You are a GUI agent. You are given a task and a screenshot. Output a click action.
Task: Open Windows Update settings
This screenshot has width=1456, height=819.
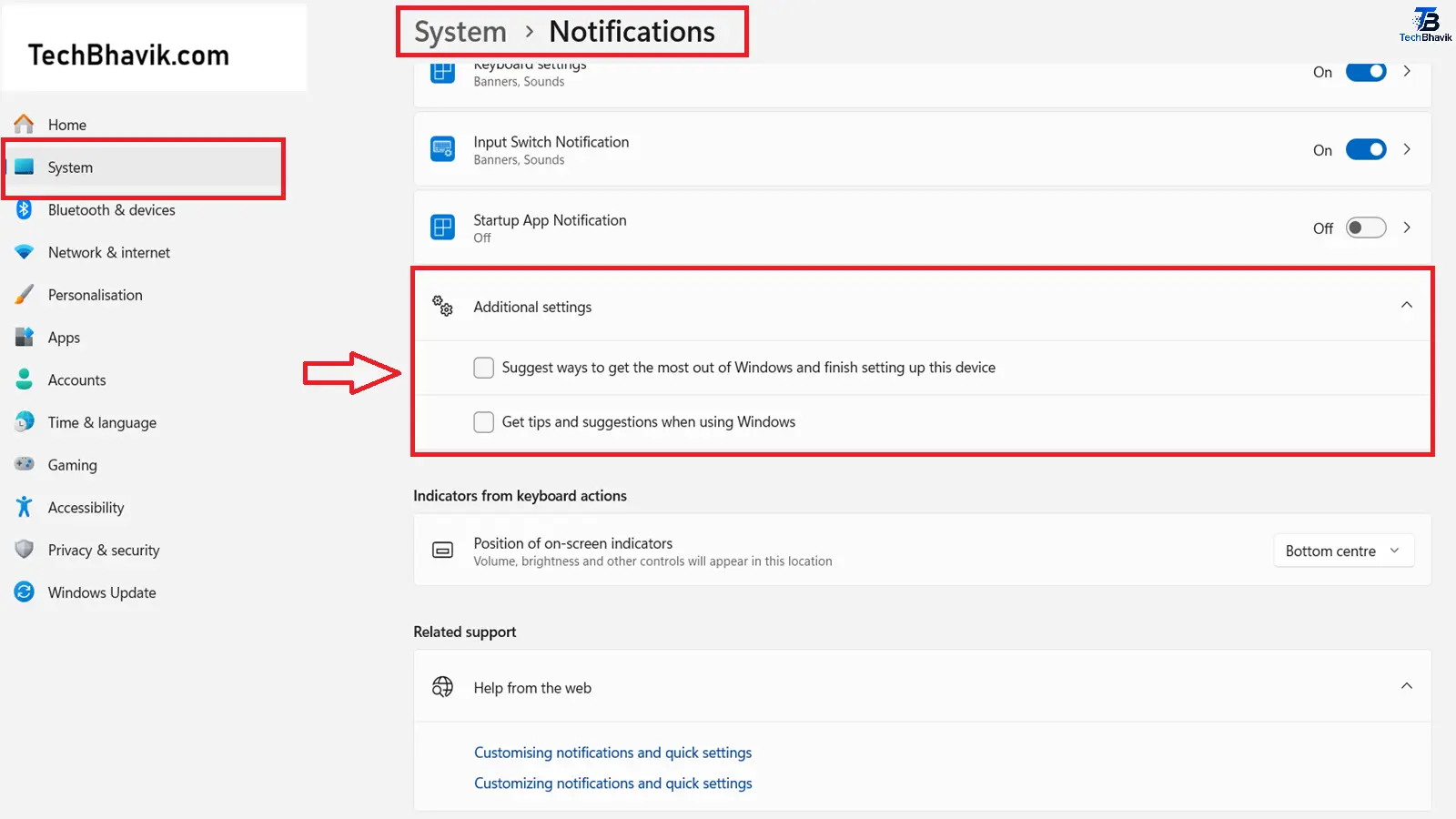(102, 592)
